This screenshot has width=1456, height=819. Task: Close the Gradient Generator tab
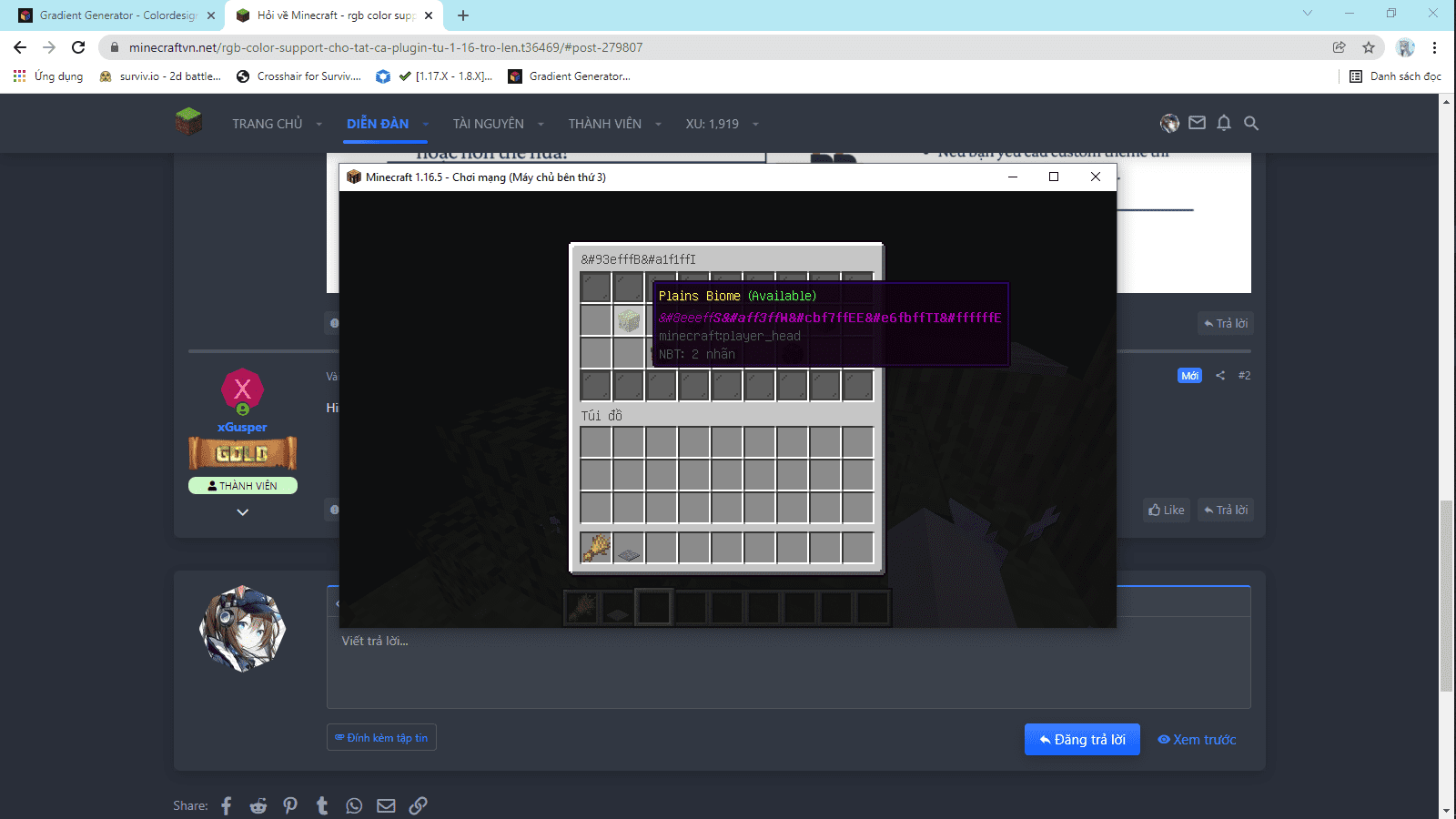tap(211, 15)
